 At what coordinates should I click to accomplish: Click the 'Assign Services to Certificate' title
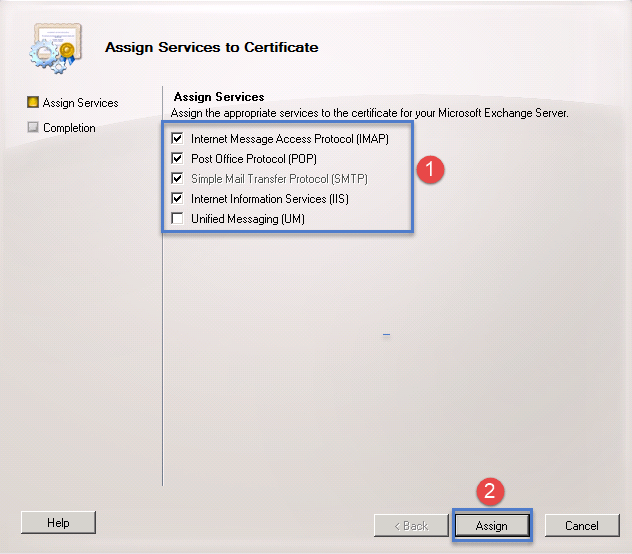(212, 47)
